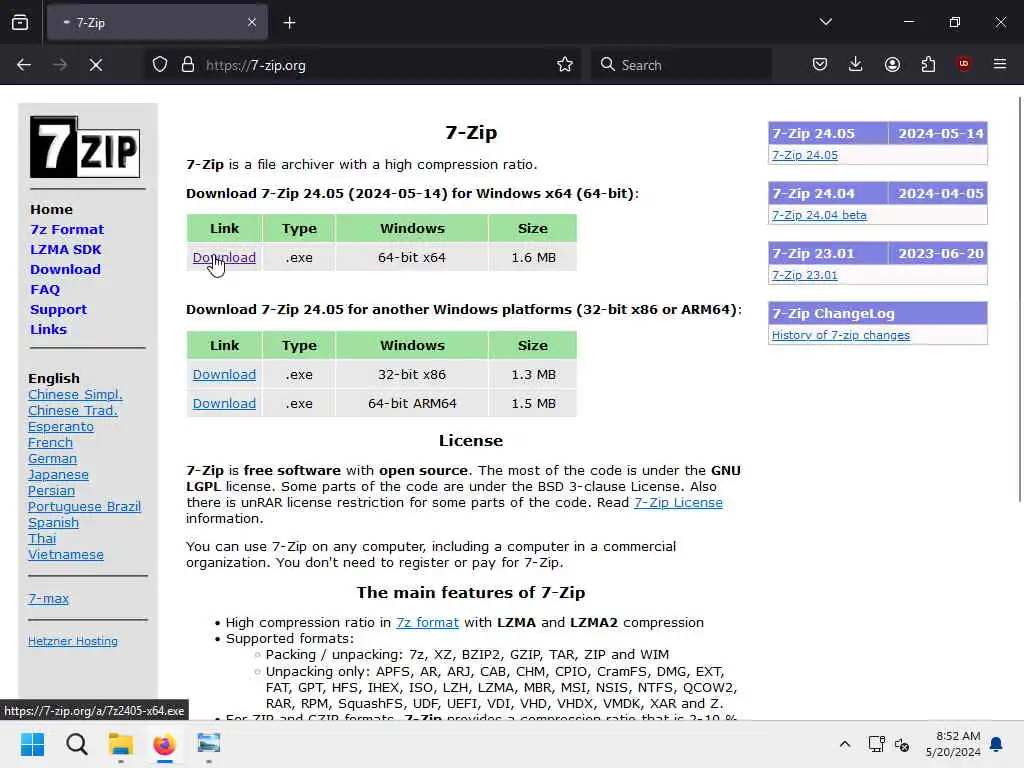Image resolution: width=1024 pixels, height=768 pixels.
Task: Open the 7z format link
Action: (x=428, y=623)
